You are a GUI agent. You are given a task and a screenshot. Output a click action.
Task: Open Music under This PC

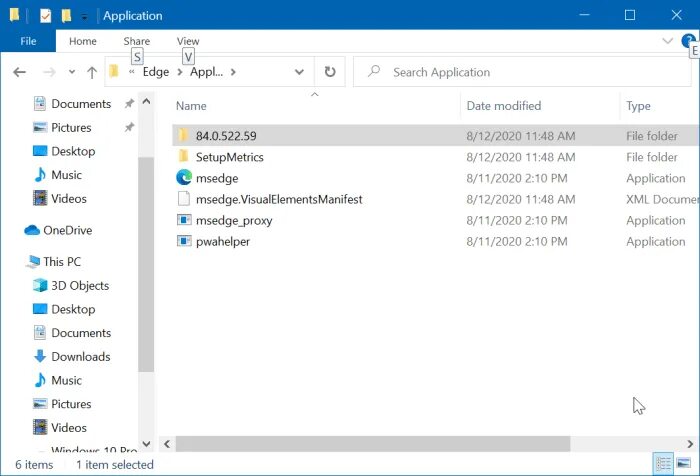pos(66,380)
